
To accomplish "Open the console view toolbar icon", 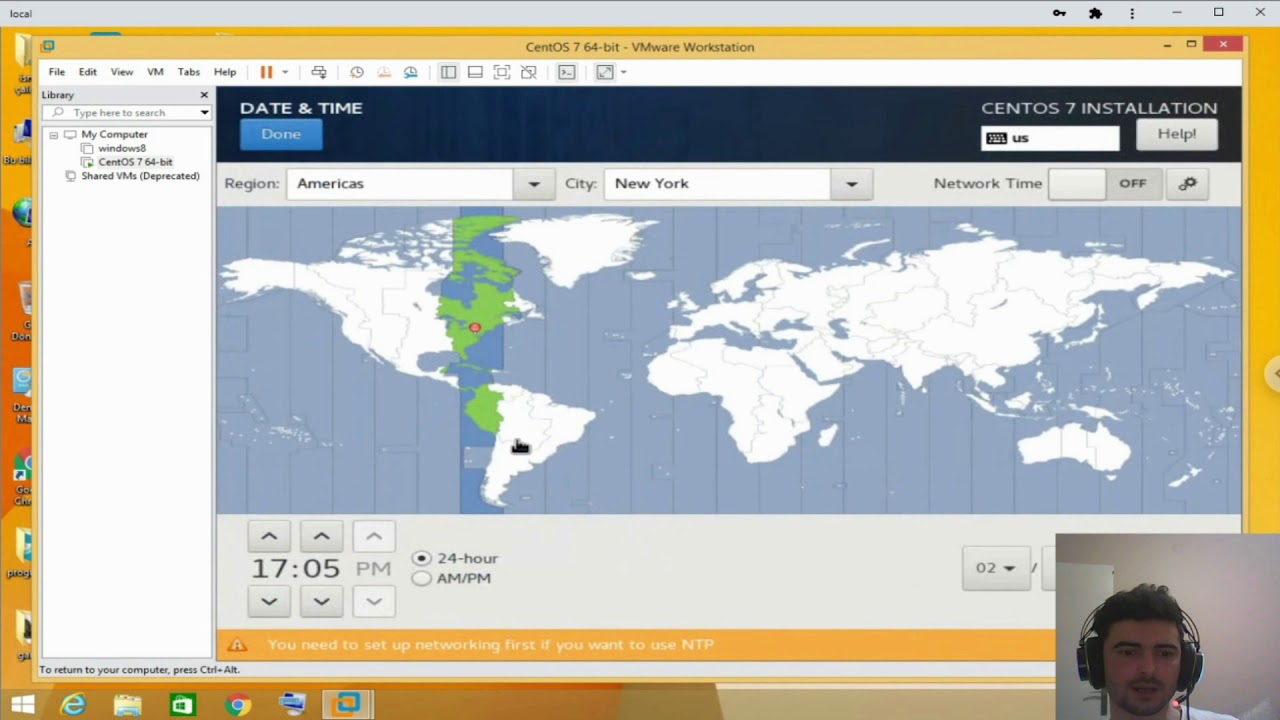I will click(x=567, y=72).
